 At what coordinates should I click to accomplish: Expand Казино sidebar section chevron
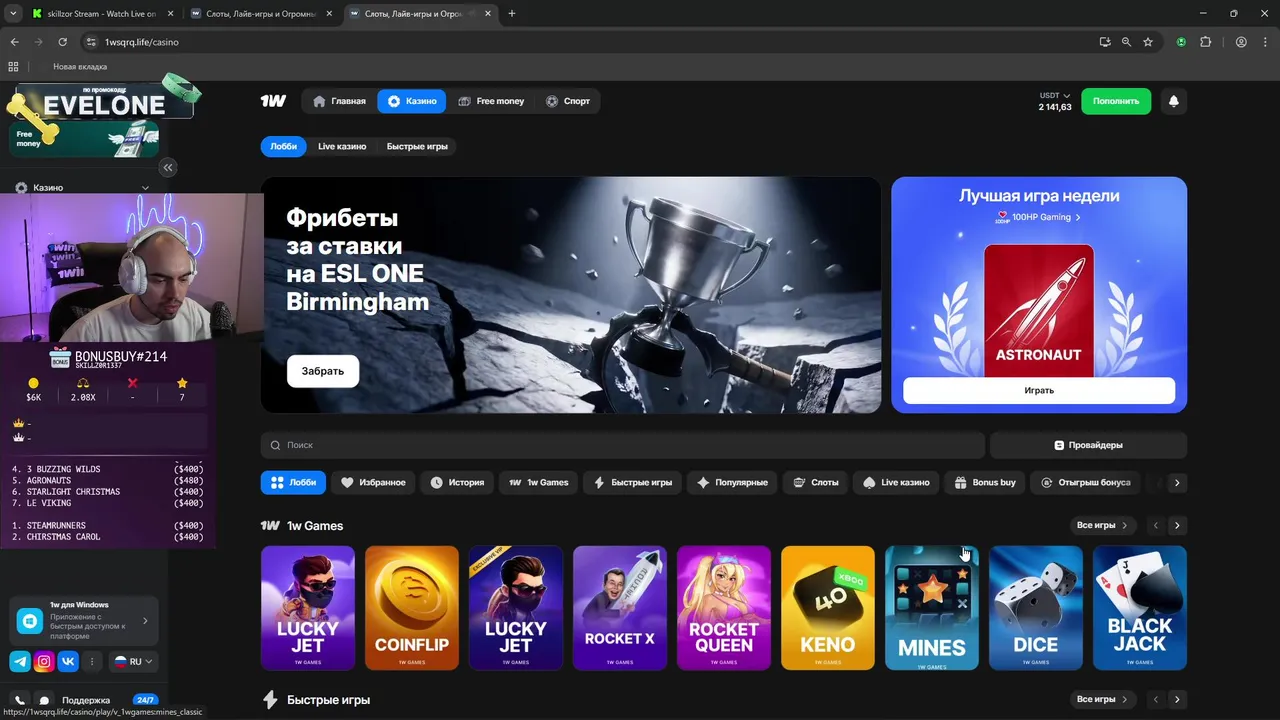(145, 188)
